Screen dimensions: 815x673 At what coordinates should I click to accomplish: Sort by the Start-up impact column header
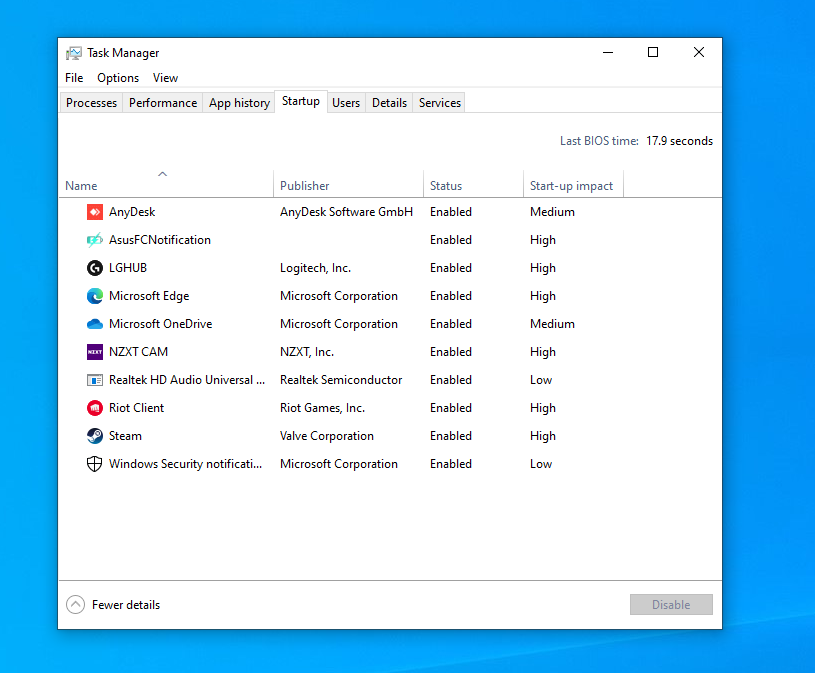(x=573, y=183)
